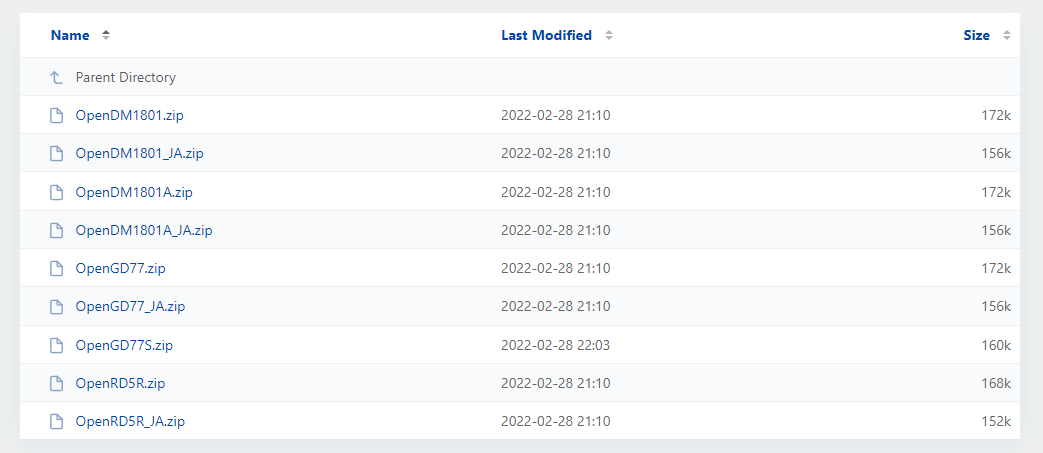Click the file icon beside OpenDM1801.zip
The image size is (1043, 453).
click(57, 115)
